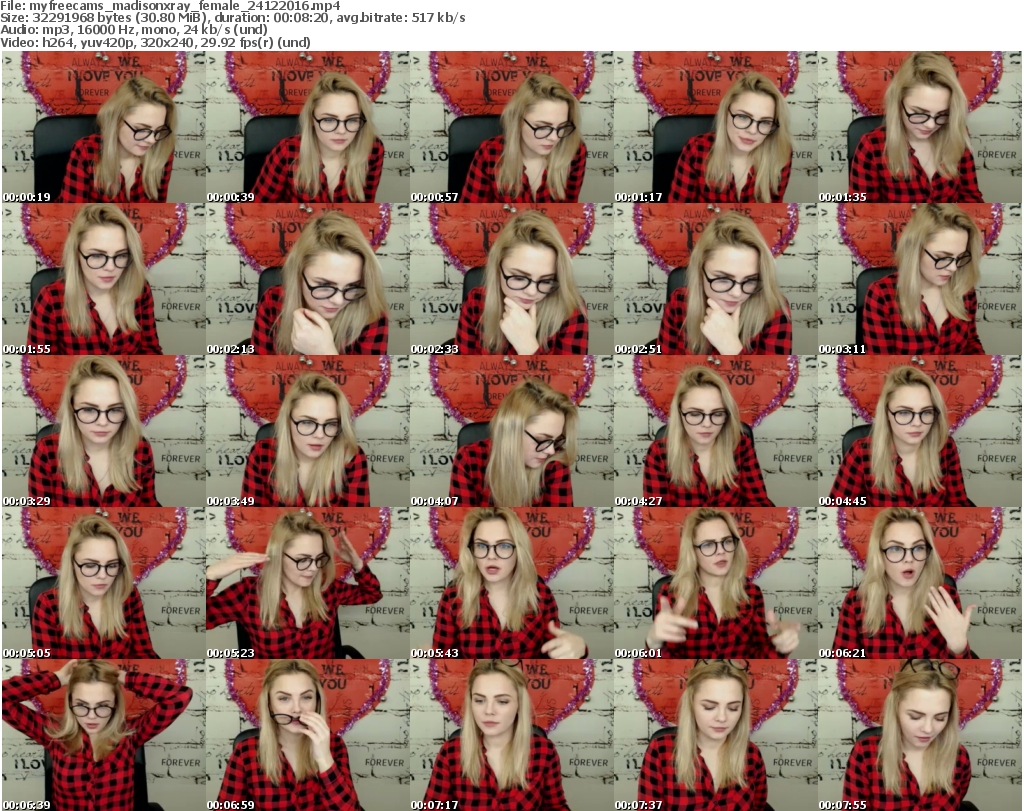
Task: Select the frame stamped 00:00:19
Action: [x=103, y=127]
